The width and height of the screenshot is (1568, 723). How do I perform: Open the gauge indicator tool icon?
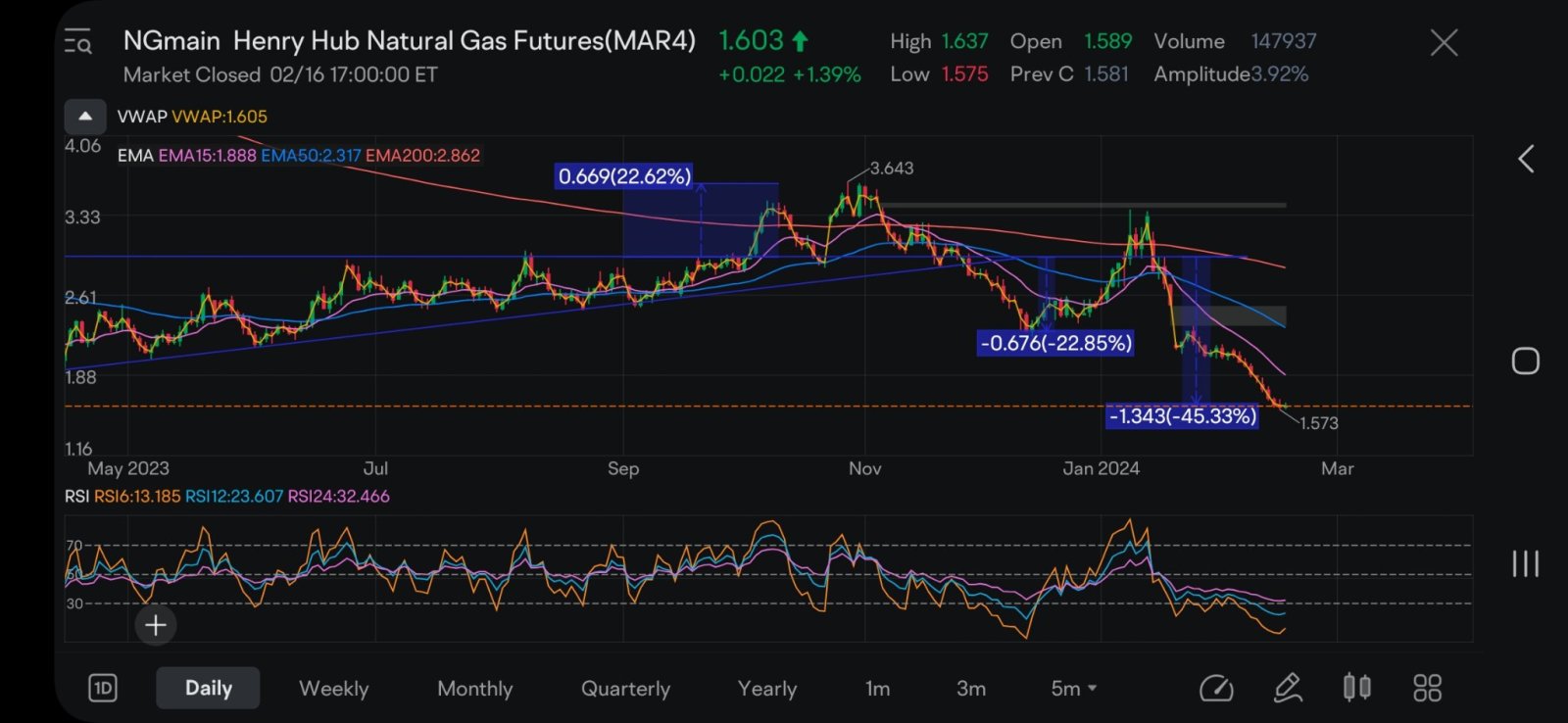(1216, 689)
